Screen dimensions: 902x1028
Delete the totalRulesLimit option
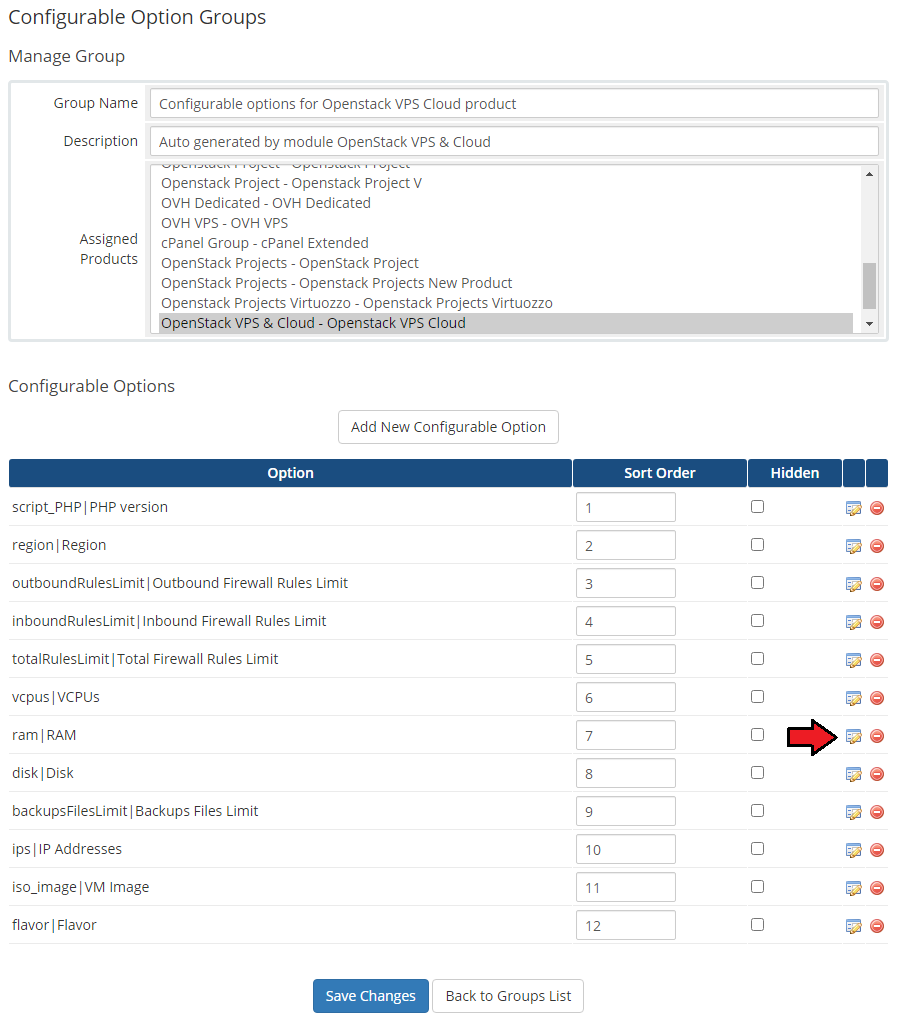876,660
